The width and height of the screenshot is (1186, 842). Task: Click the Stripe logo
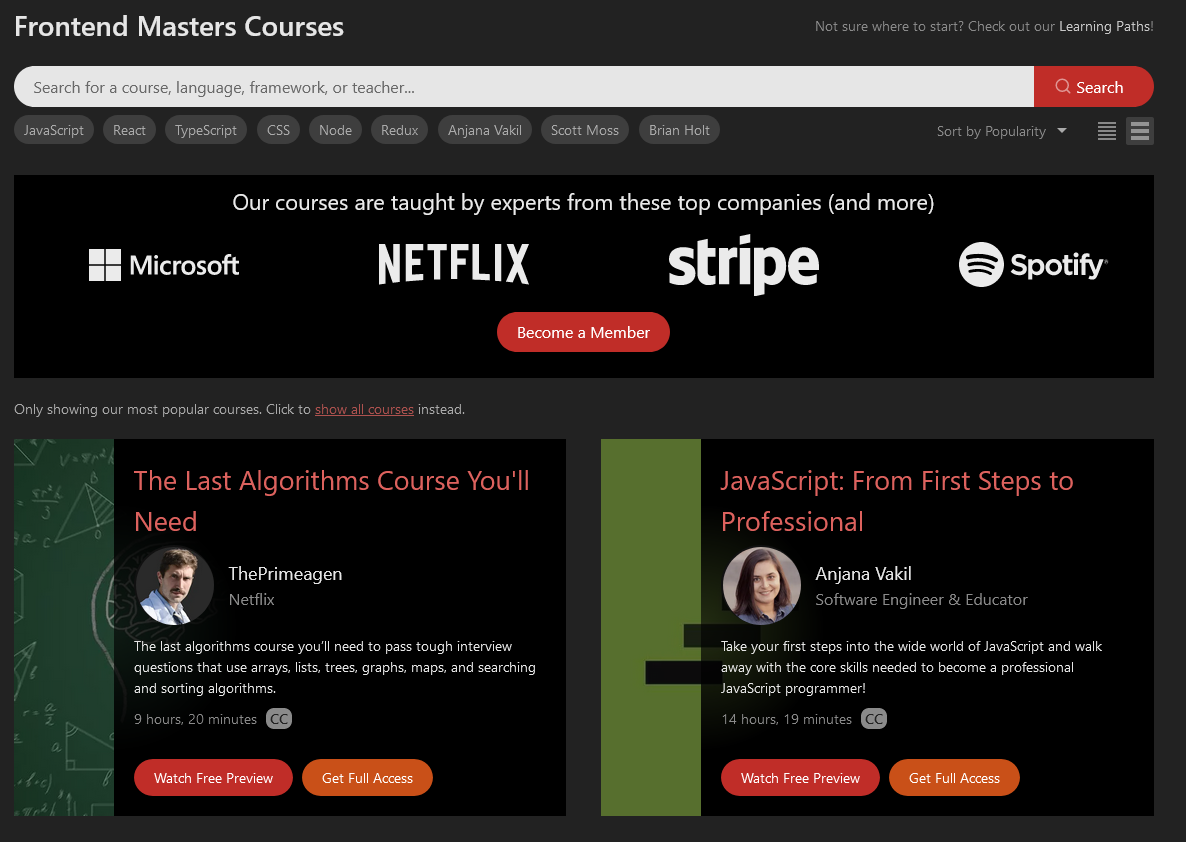(744, 264)
